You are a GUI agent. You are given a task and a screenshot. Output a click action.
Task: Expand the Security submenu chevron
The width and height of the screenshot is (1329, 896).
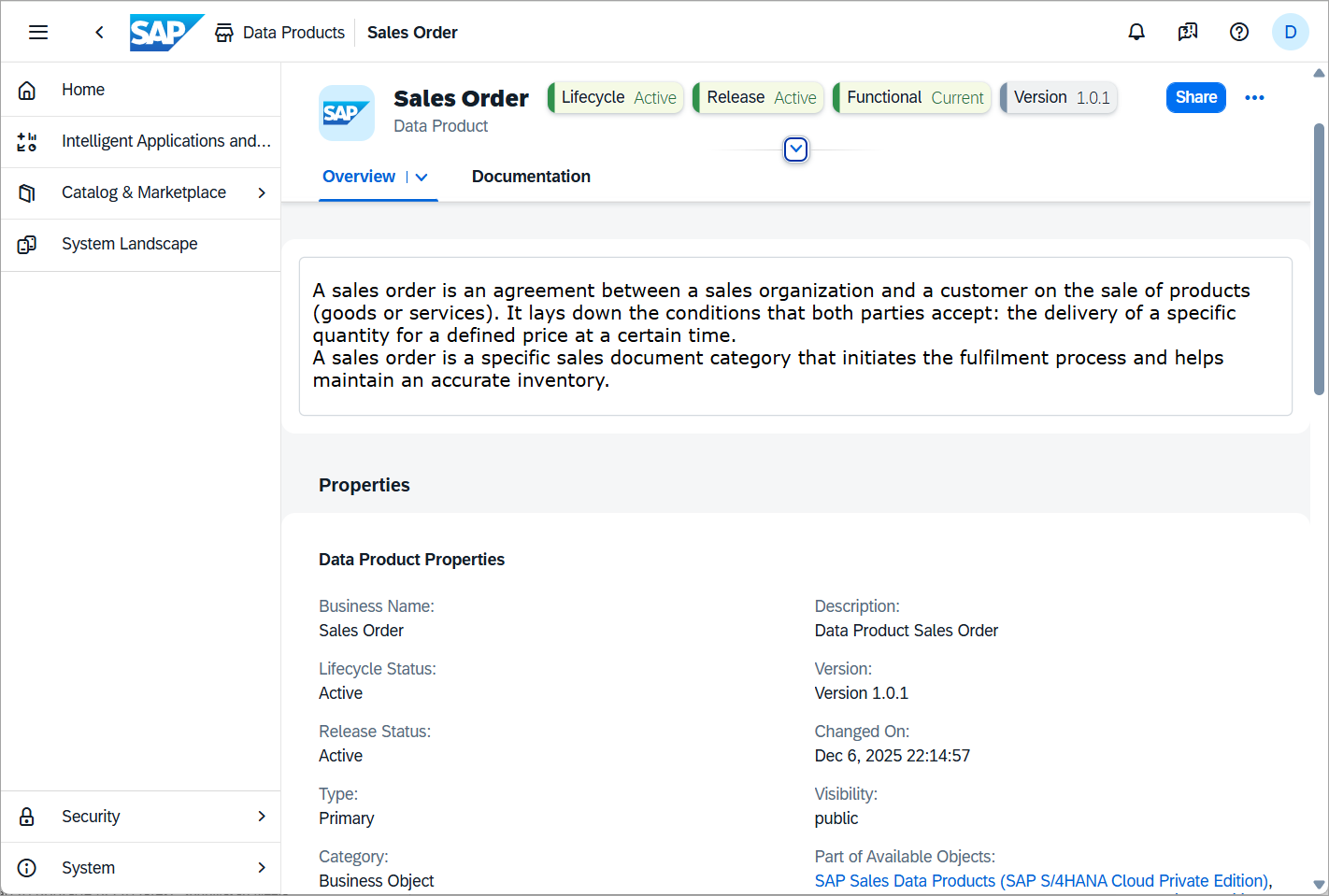[262, 817]
